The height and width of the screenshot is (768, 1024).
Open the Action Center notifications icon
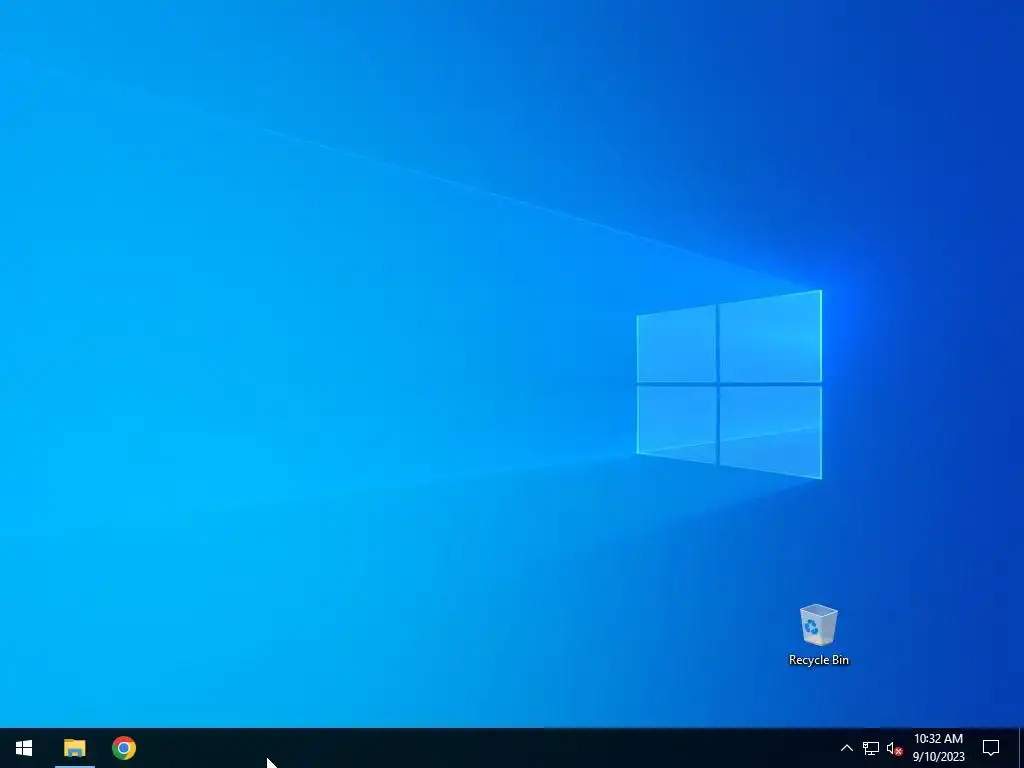991,748
